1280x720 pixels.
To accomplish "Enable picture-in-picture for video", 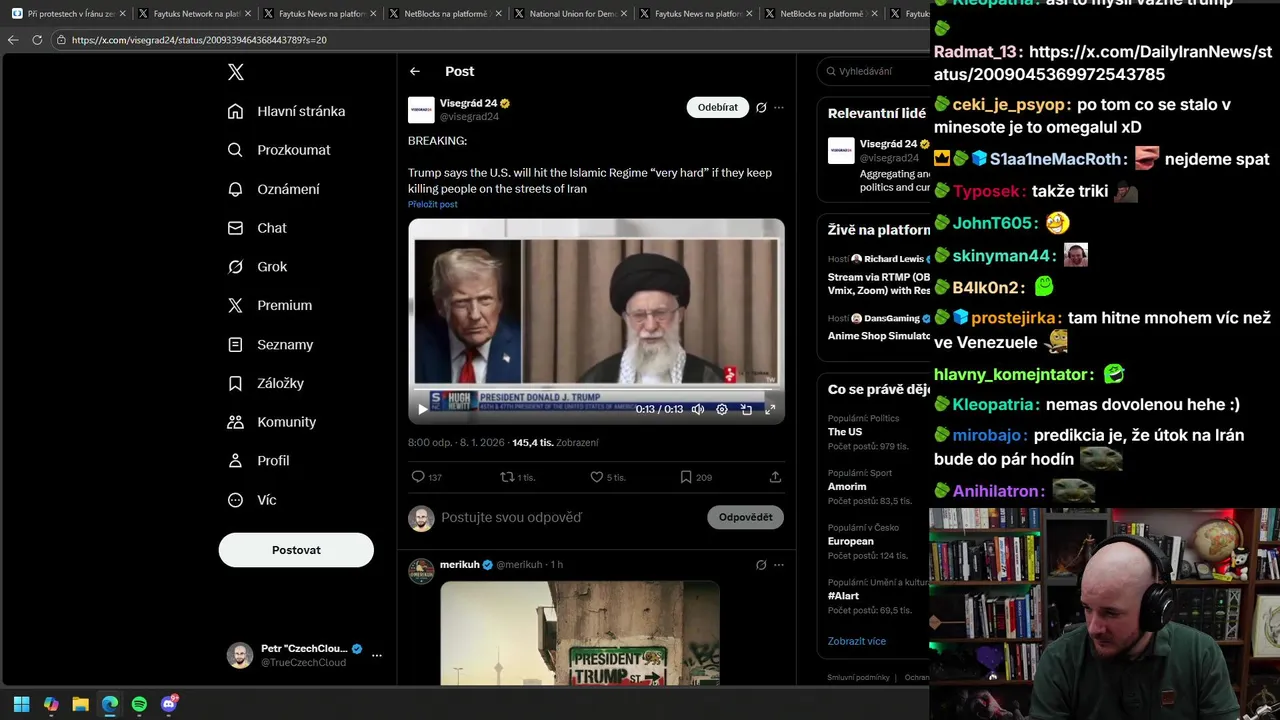I will point(746,409).
